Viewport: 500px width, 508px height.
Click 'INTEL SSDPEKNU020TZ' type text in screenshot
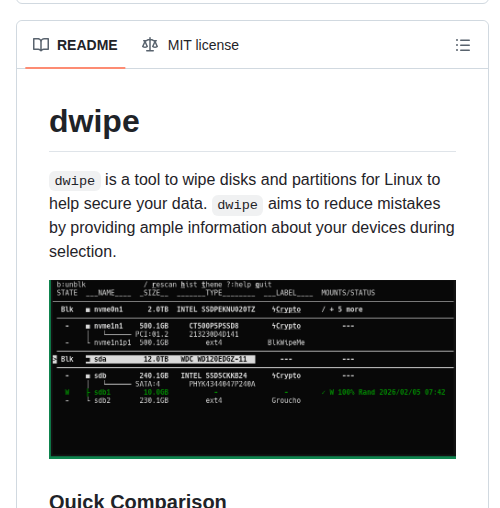click(216, 309)
